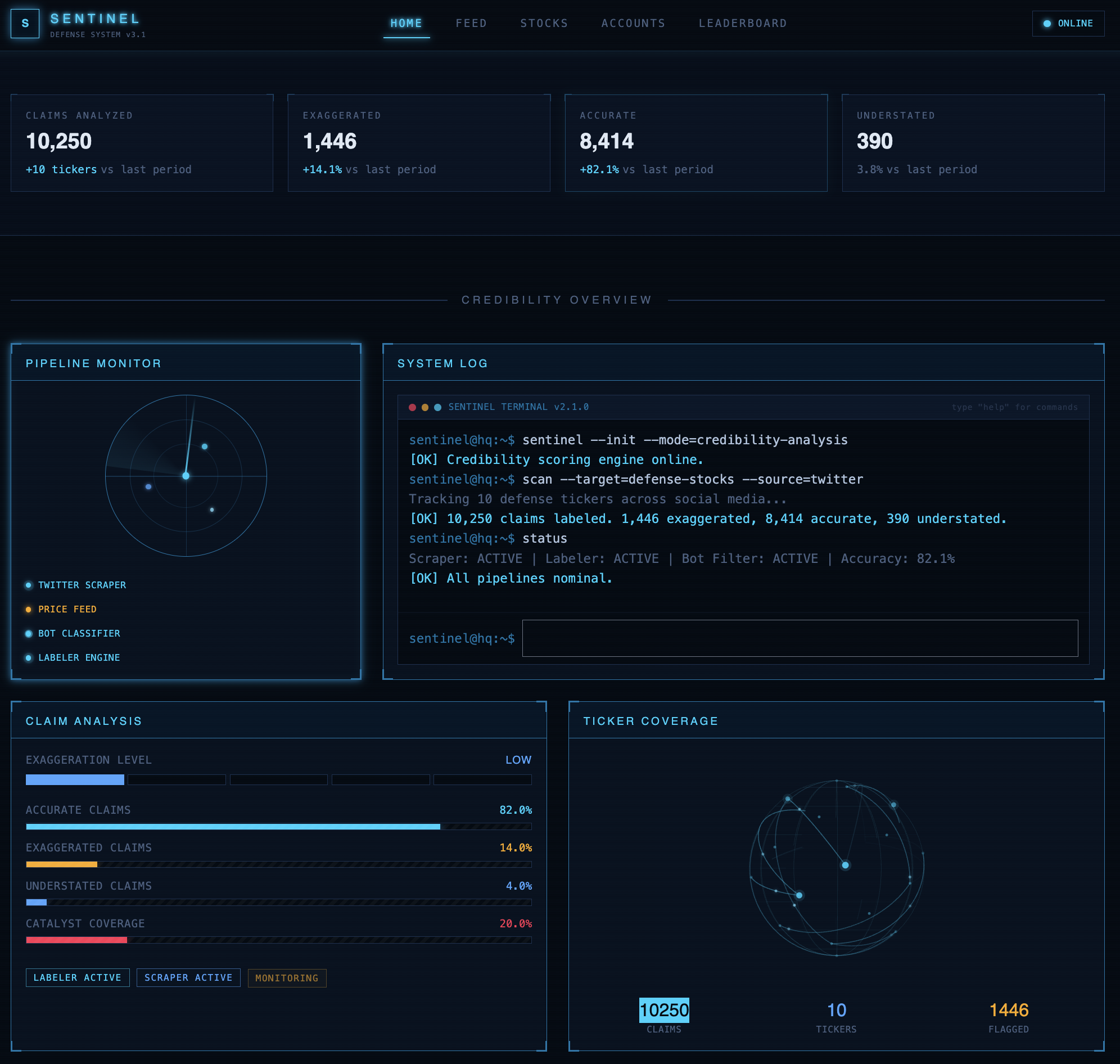The image size is (1120, 1064).
Task: Click the highlighted 10250 claims value
Action: (x=664, y=1010)
